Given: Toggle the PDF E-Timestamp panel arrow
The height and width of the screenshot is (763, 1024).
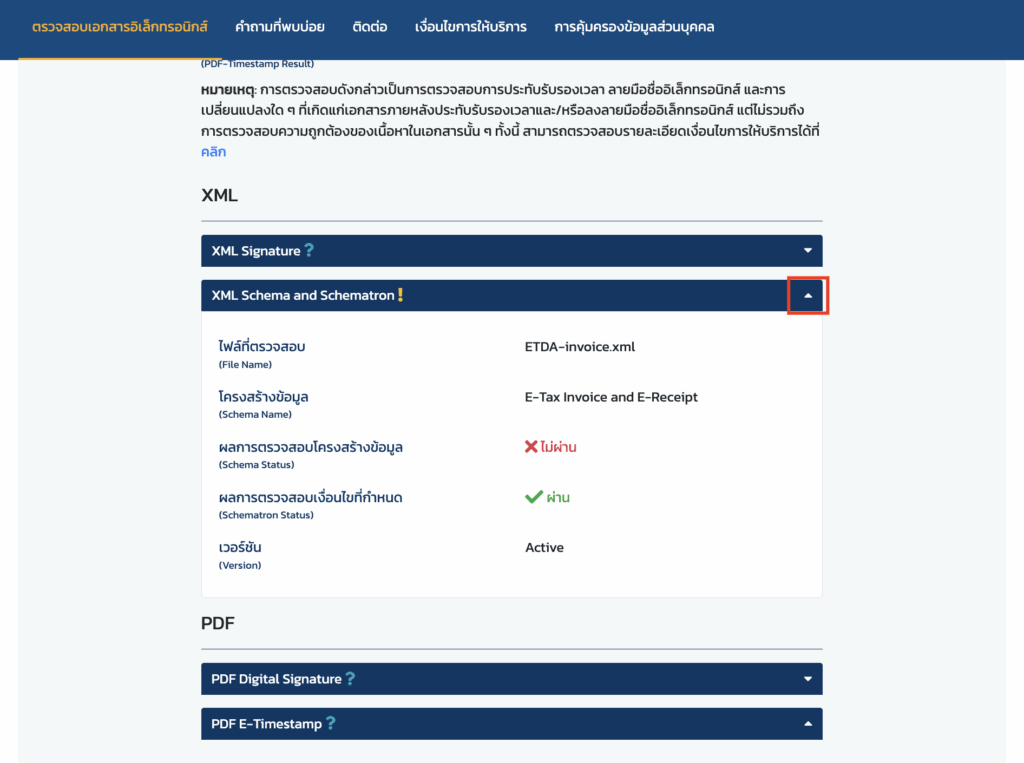Looking at the screenshot, I should click(807, 724).
